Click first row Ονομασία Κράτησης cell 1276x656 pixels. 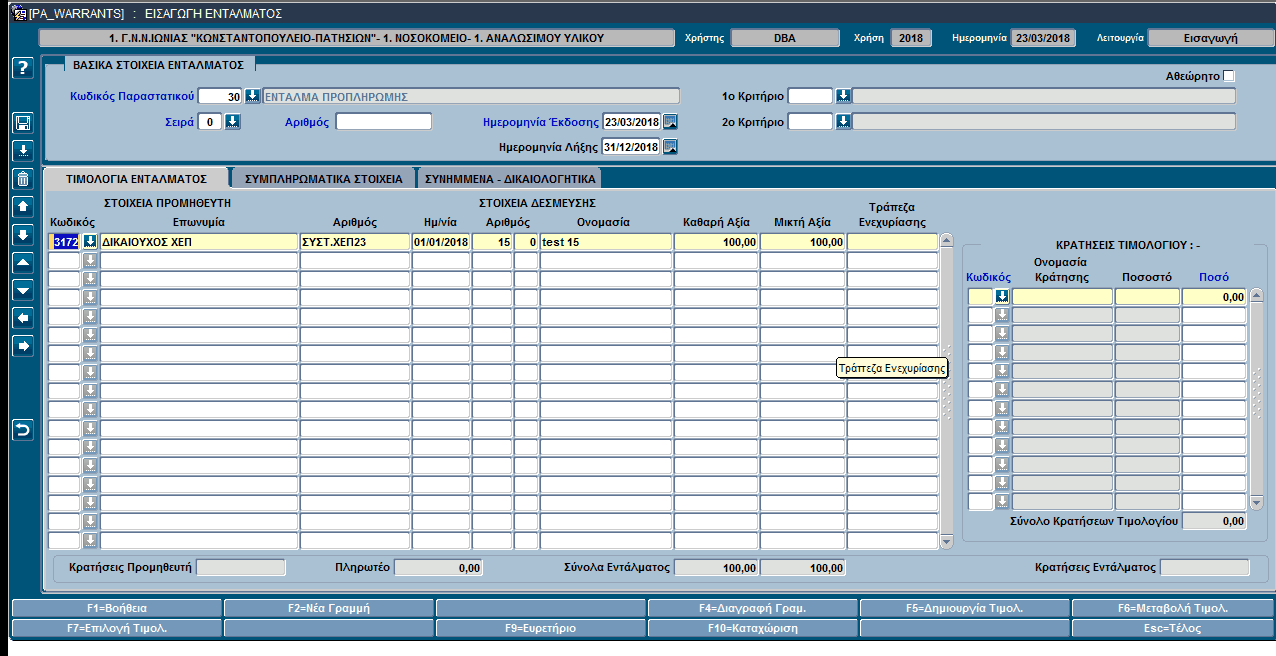click(1062, 297)
